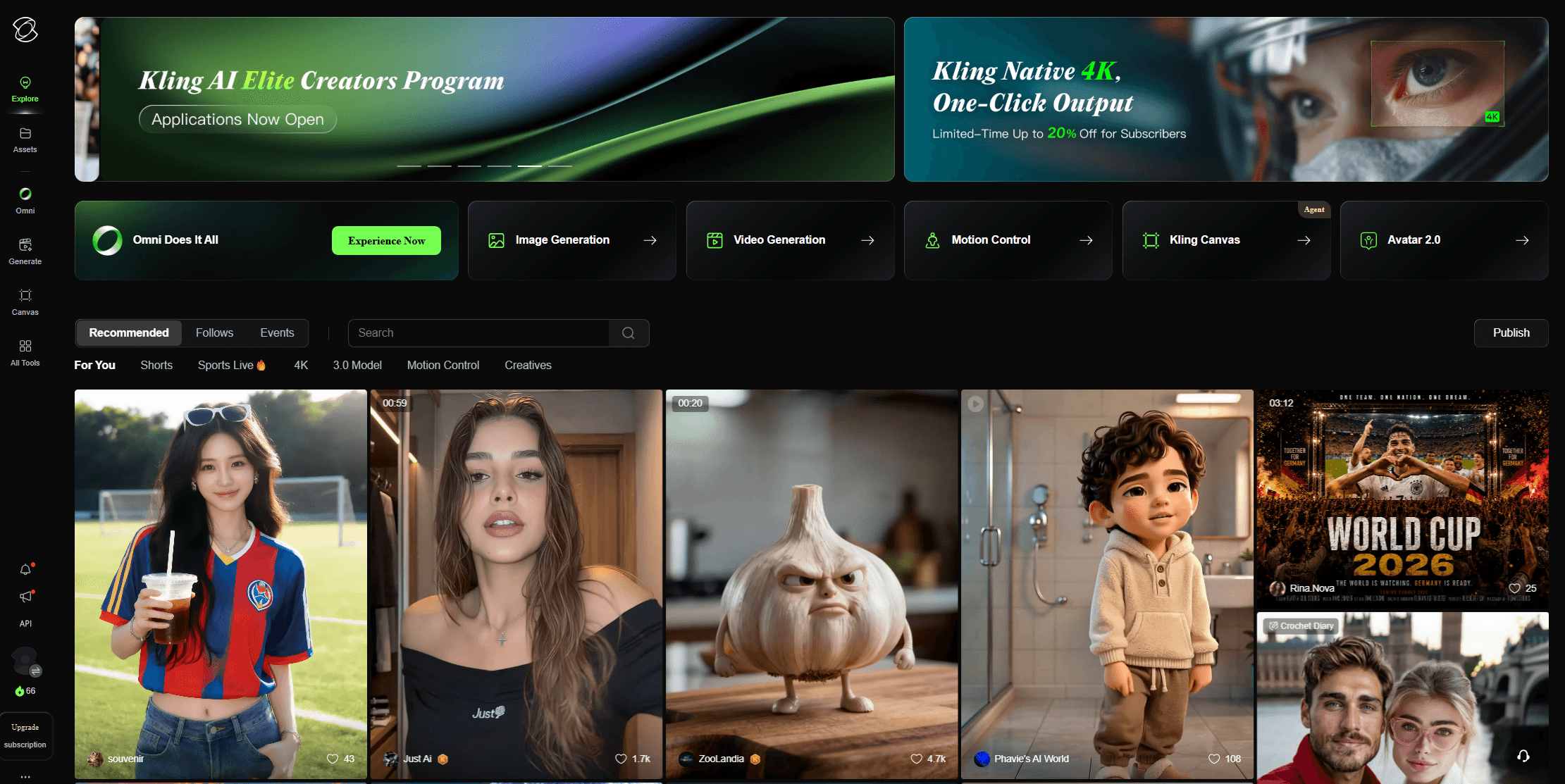Click the Publish button
The height and width of the screenshot is (784, 1565).
point(1511,333)
